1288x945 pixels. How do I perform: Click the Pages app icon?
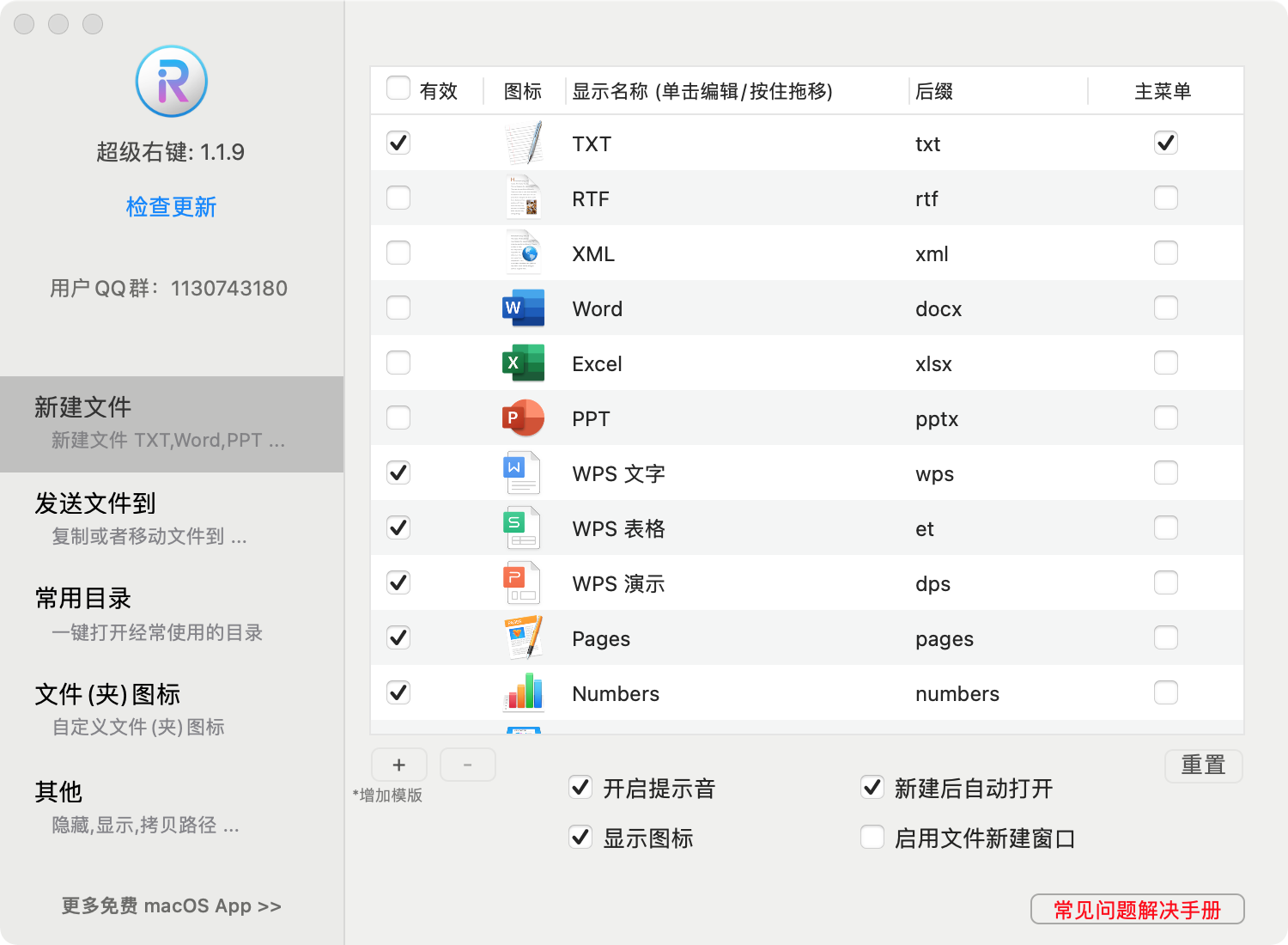[x=524, y=637]
